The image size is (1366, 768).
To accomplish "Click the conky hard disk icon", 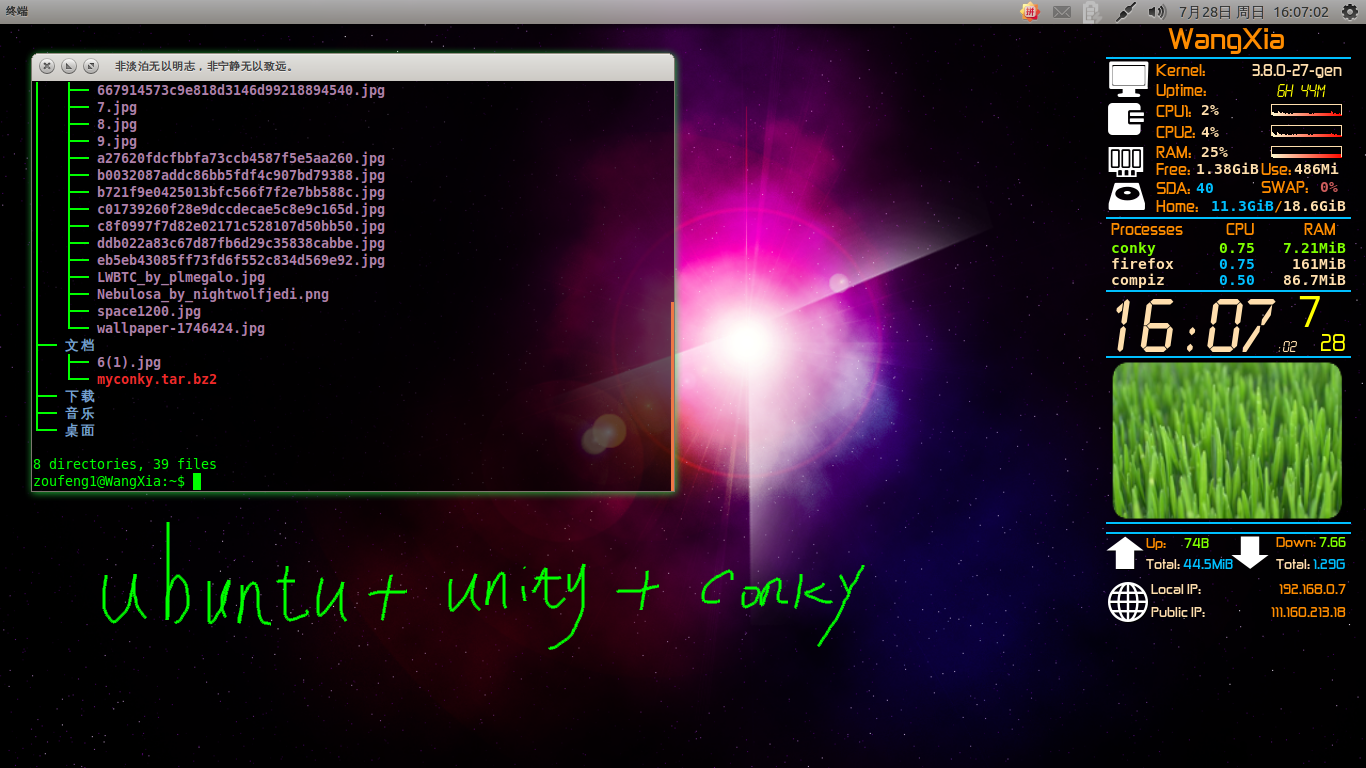I will (1126, 196).
